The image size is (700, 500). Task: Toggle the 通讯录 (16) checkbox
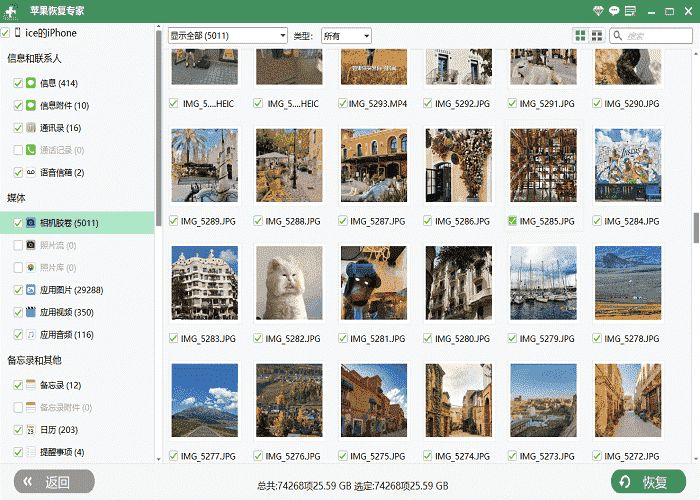(x=18, y=128)
